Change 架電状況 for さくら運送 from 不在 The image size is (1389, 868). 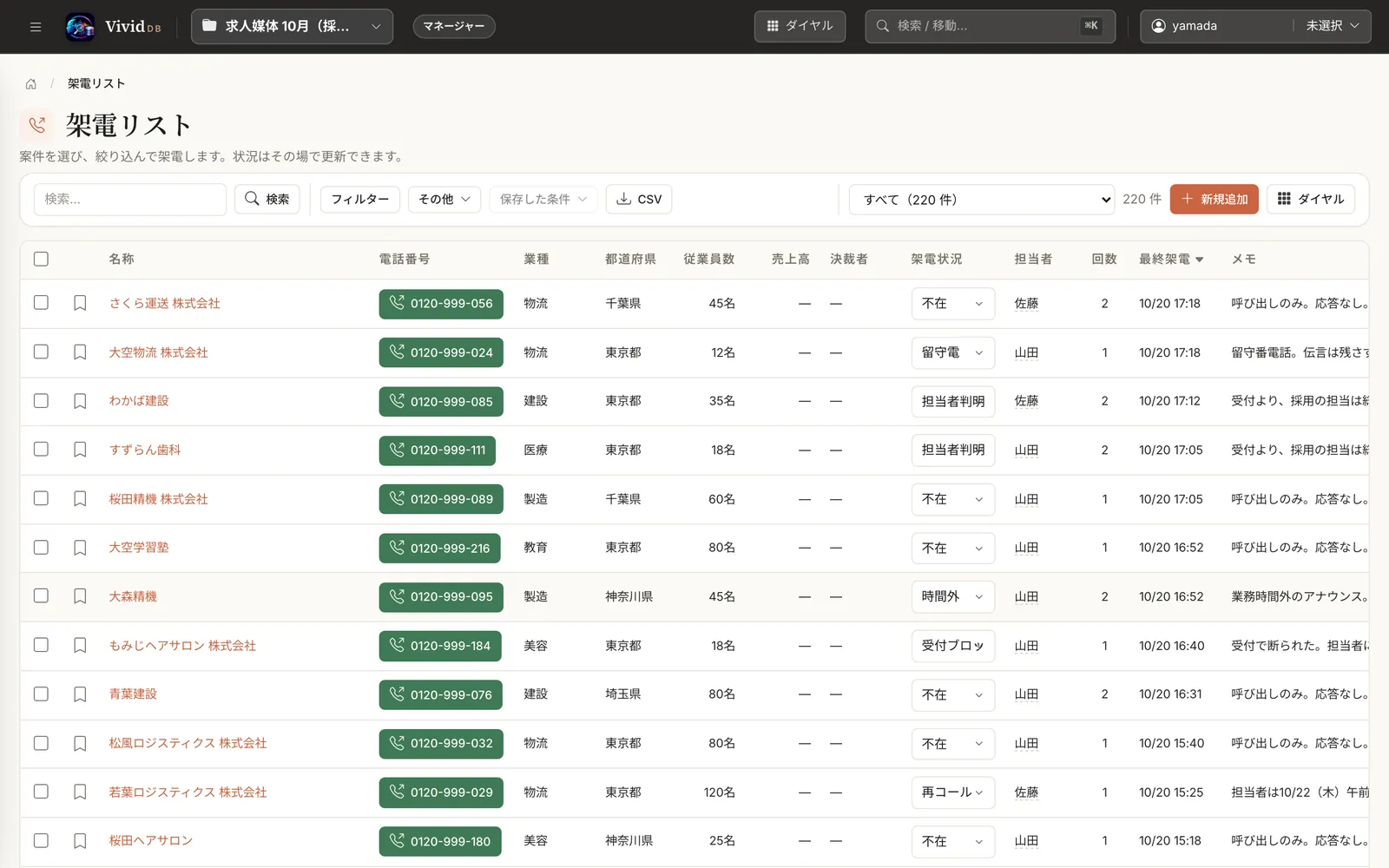952,304
